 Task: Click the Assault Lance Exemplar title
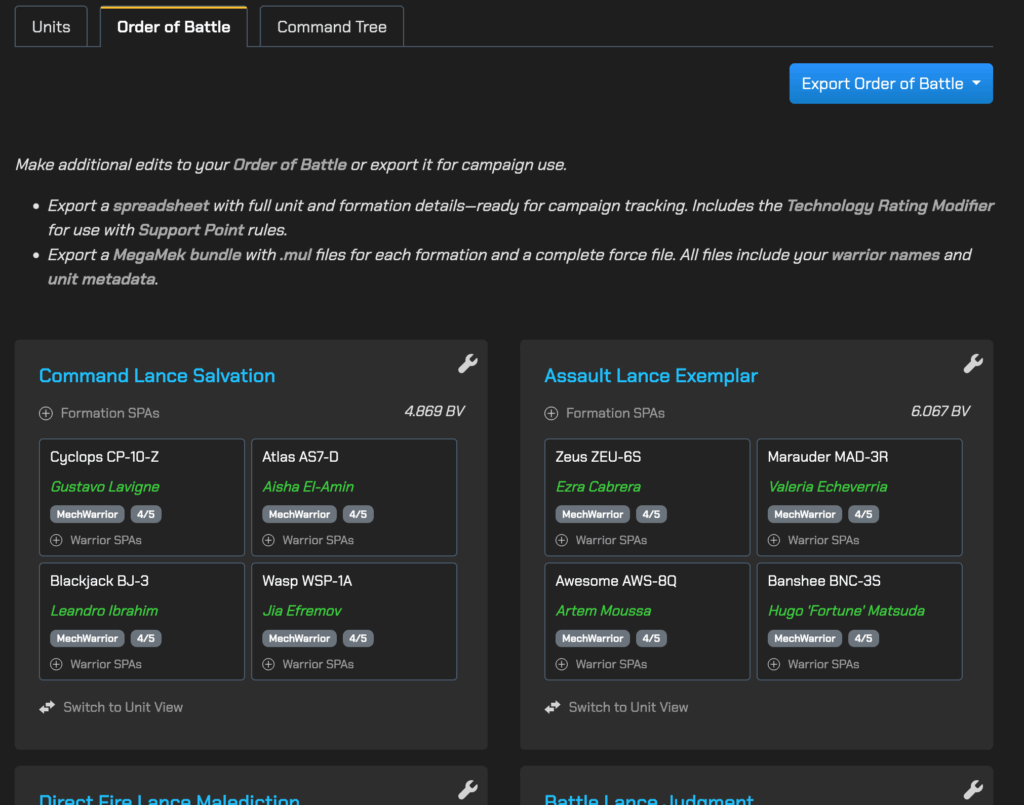point(651,376)
